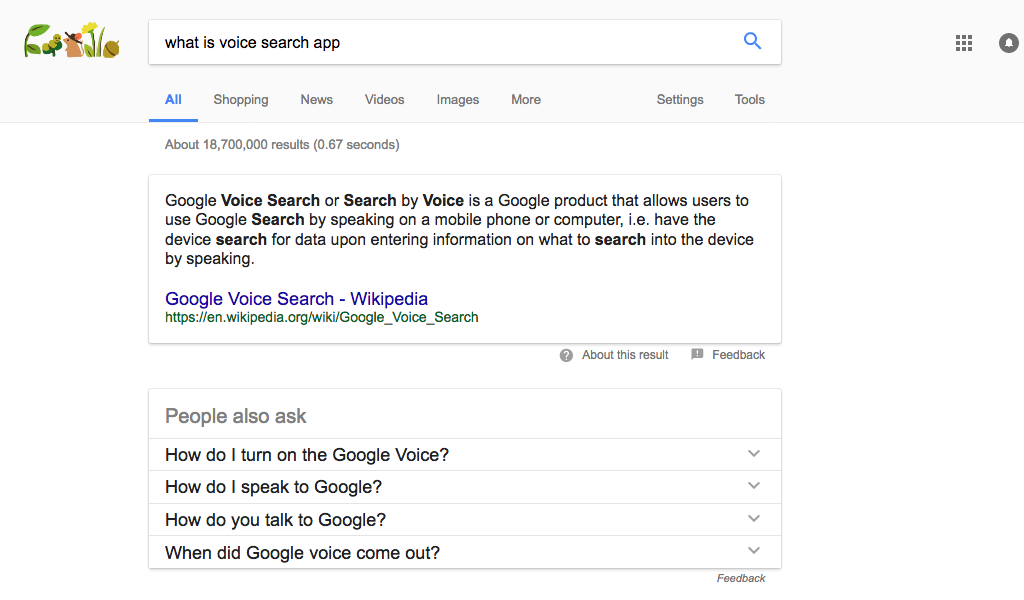Expand 'When did Google voice come out?' chevron
The width and height of the screenshot is (1024, 600).
tap(754, 550)
